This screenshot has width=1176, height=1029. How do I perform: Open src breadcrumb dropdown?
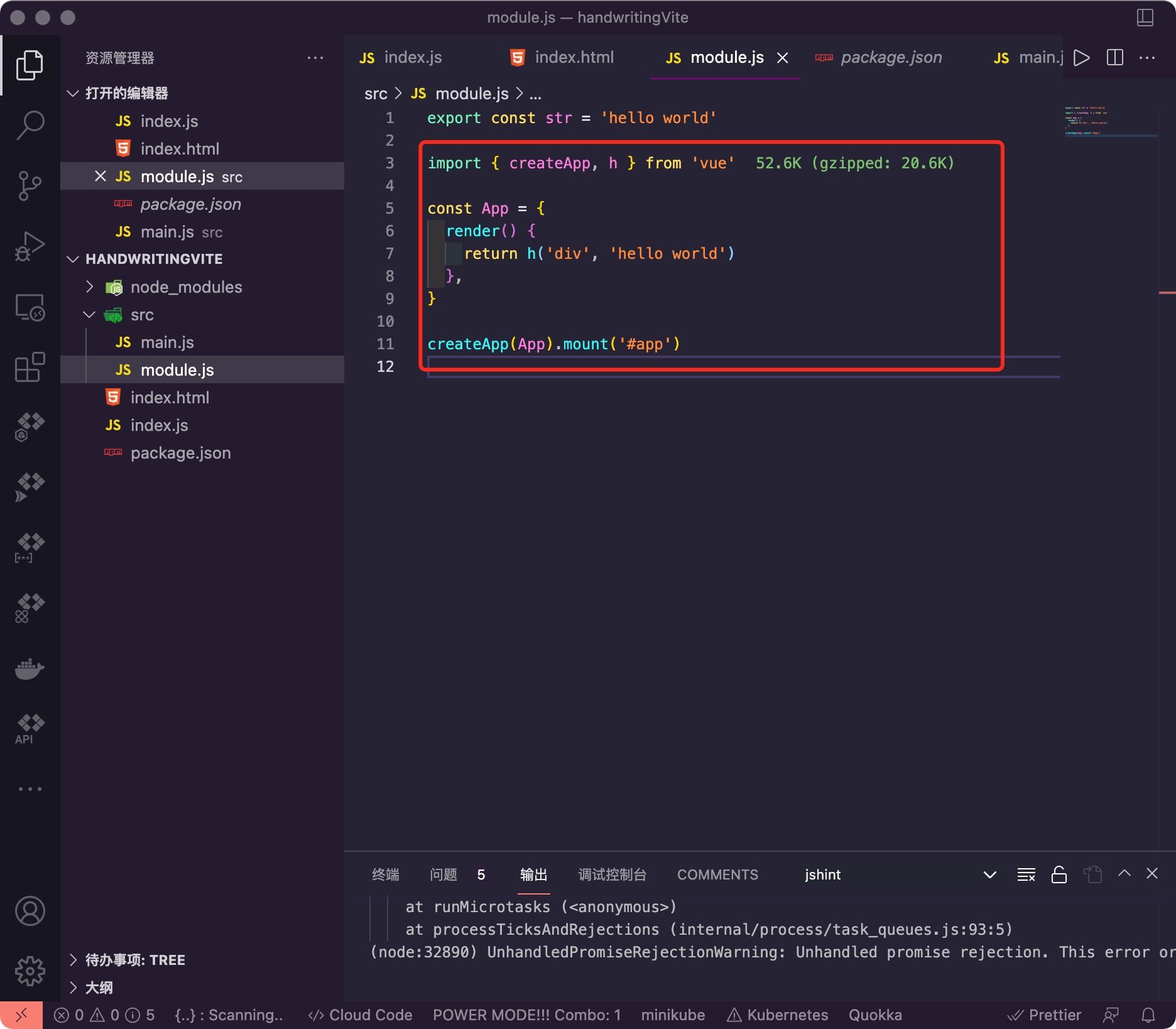point(376,94)
